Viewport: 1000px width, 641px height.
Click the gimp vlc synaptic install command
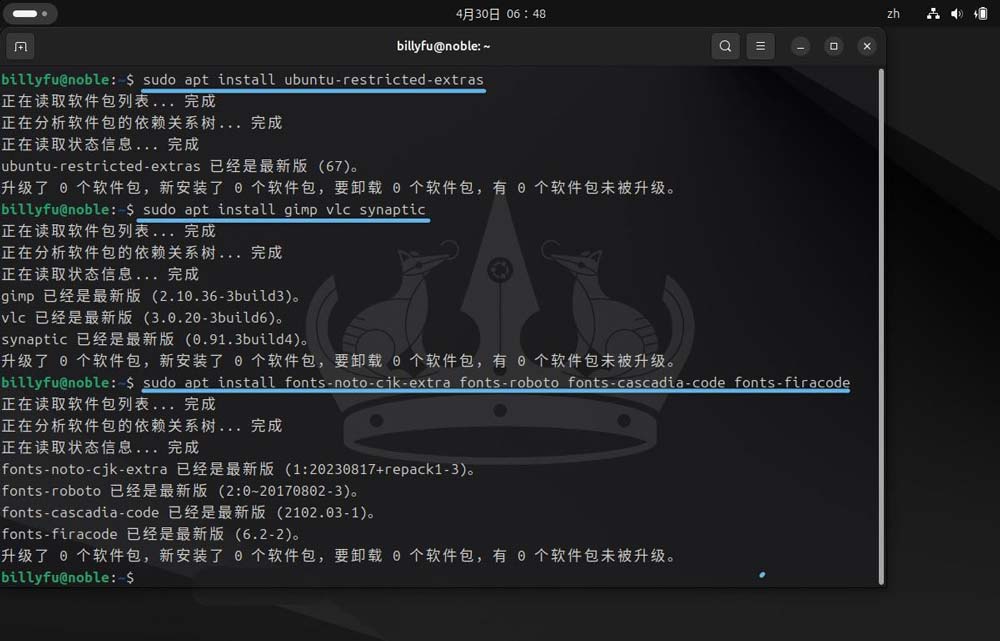(x=284, y=209)
